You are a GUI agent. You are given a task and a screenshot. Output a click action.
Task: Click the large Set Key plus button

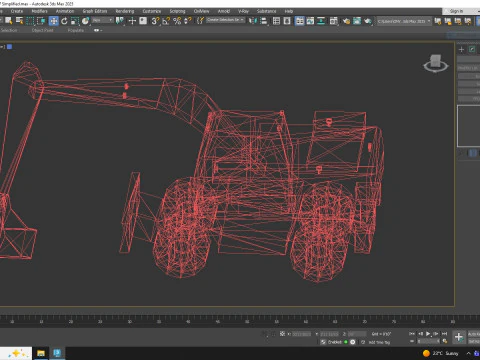click(x=459, y=337)
